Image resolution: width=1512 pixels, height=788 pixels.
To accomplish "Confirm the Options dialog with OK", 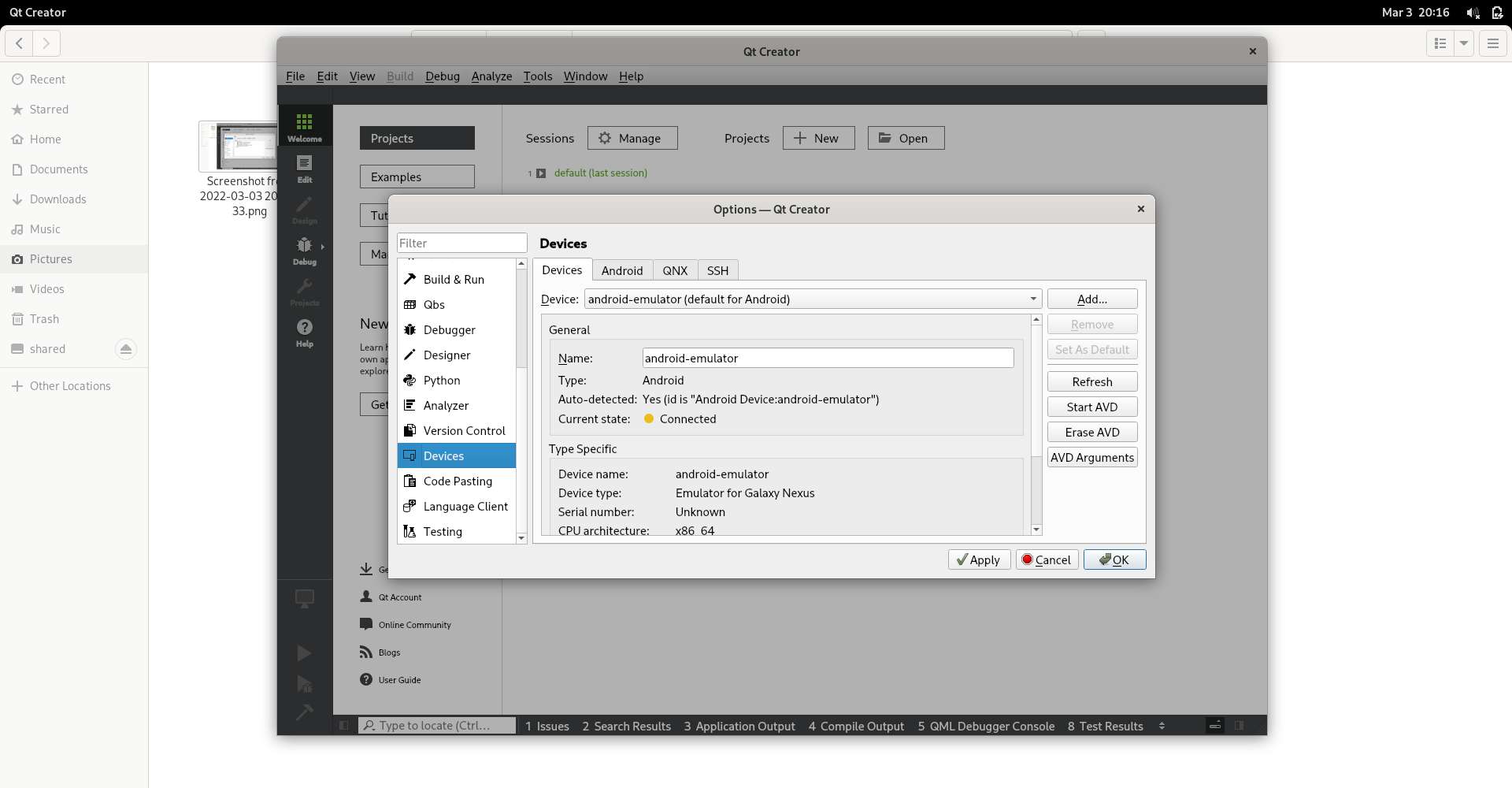I will point(1114,559).
